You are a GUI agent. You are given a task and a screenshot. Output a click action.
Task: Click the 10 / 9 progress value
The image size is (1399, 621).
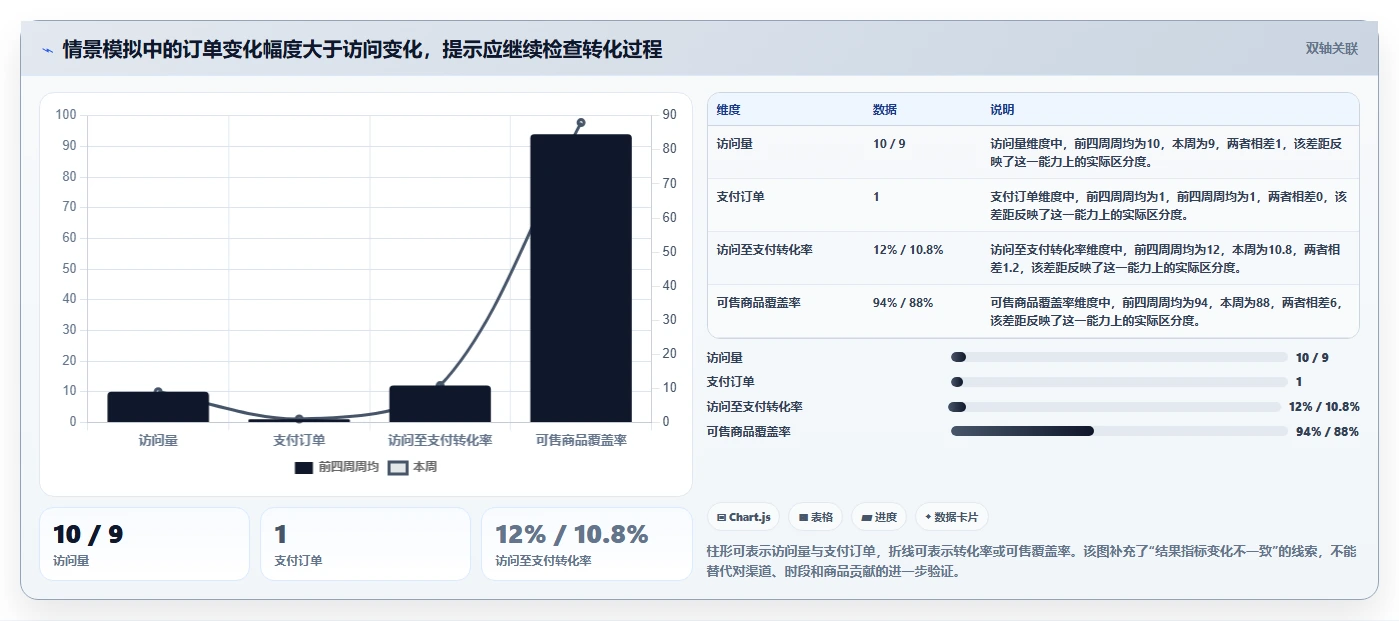(1312, 358)
